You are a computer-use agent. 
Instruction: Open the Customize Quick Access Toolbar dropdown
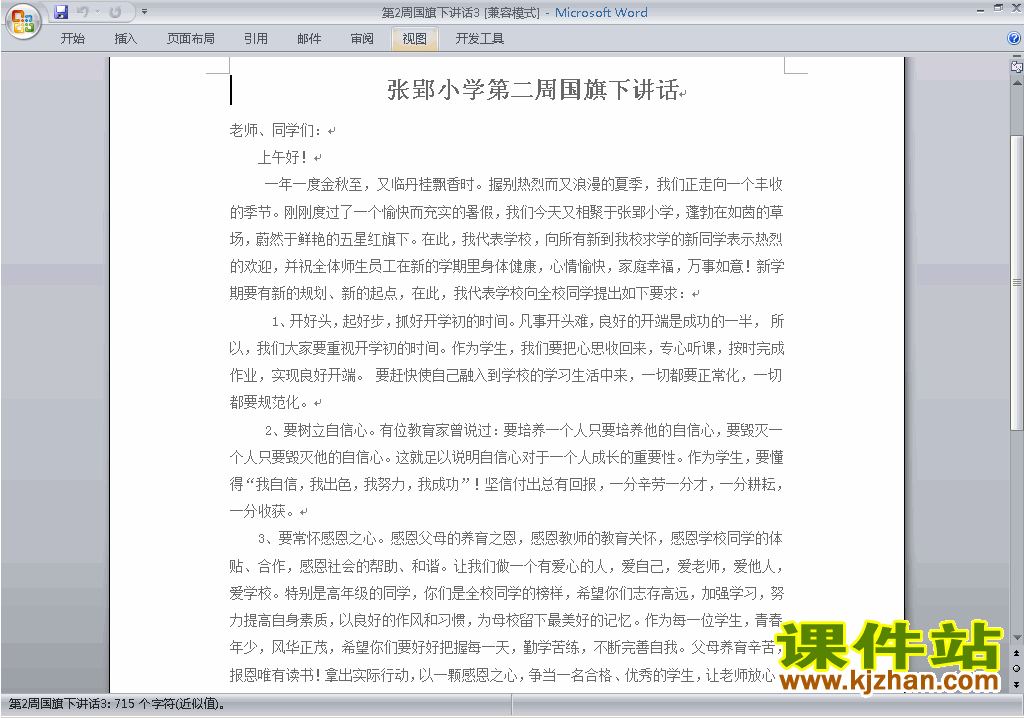click(144, 12)
